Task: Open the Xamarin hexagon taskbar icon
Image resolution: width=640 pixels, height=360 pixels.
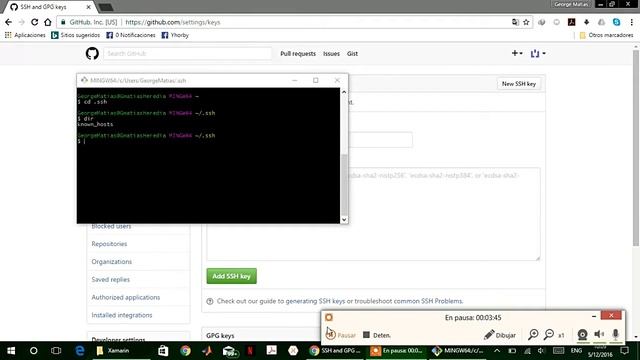Action: [x=293, y=351]
